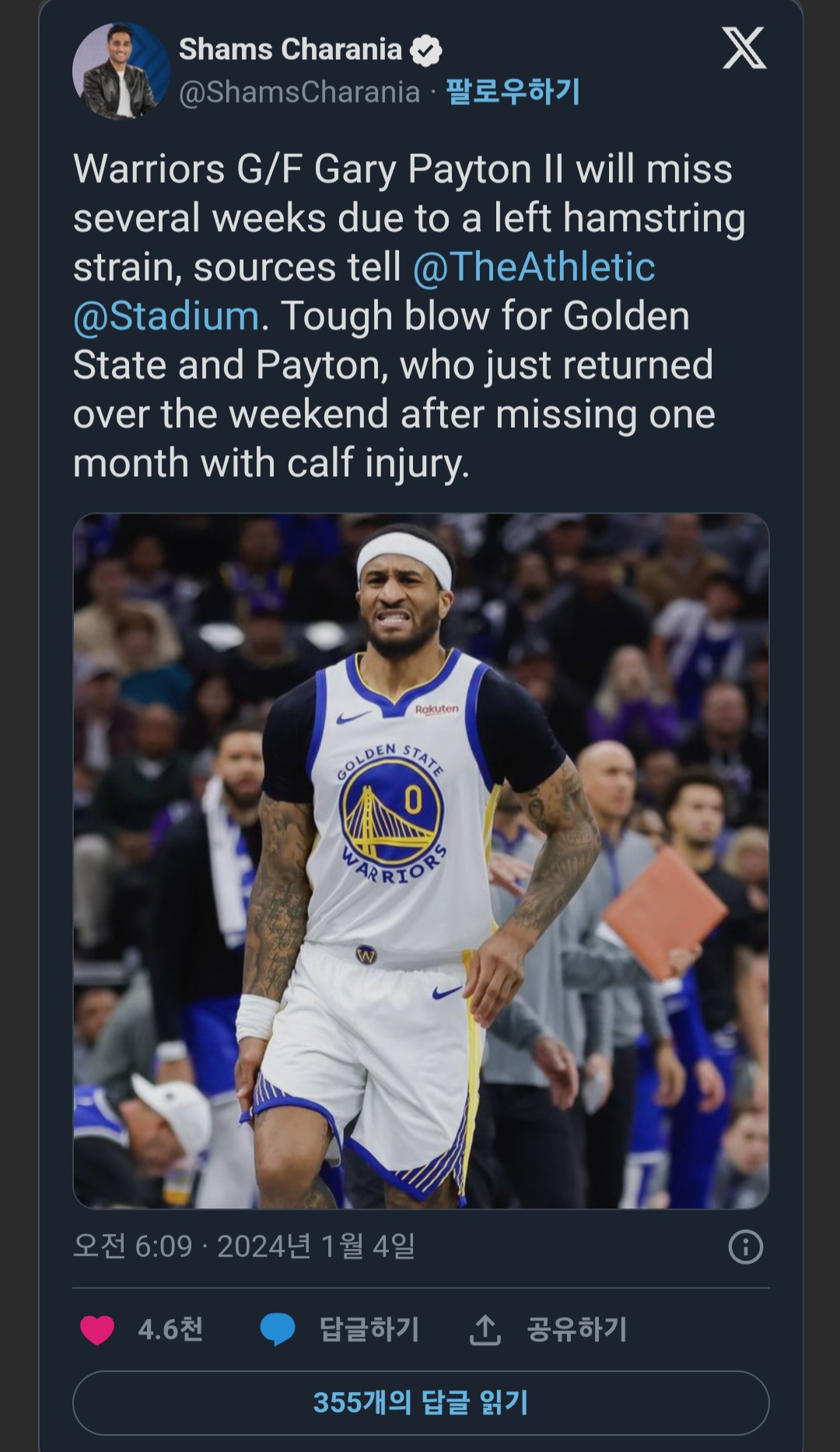
Task: Click the 4.6천 like count
Action: [170, 1329]
